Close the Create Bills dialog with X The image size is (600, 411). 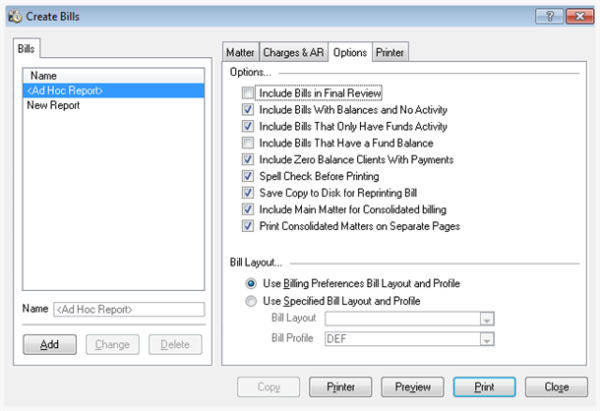point(580,16)
